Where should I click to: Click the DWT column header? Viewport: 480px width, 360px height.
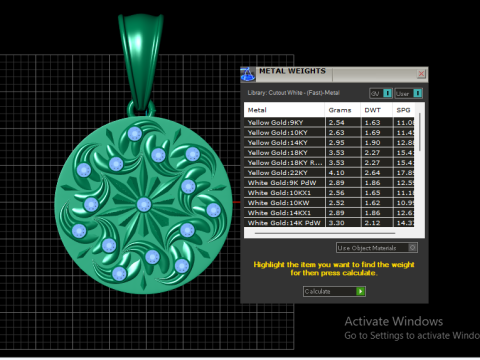377,110
